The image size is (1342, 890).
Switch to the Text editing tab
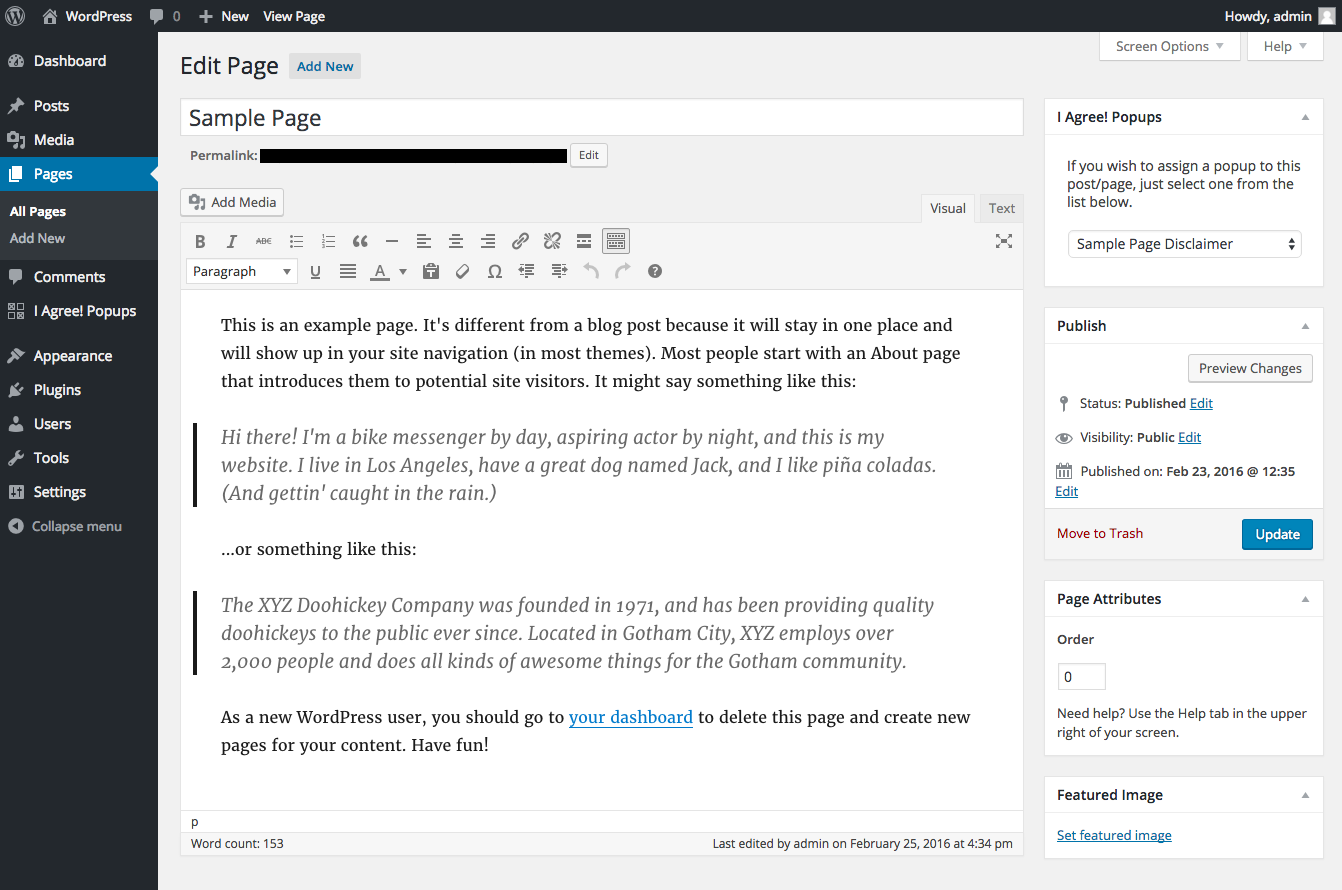click(x=1001, y=208)
